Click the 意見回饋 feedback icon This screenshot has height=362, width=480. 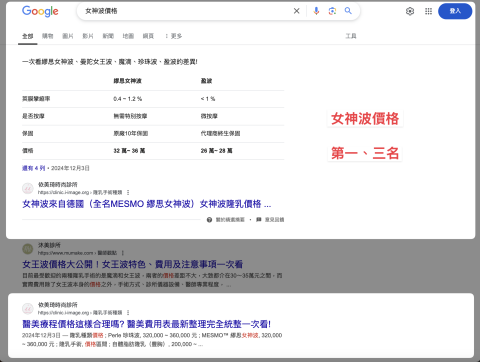259,220
